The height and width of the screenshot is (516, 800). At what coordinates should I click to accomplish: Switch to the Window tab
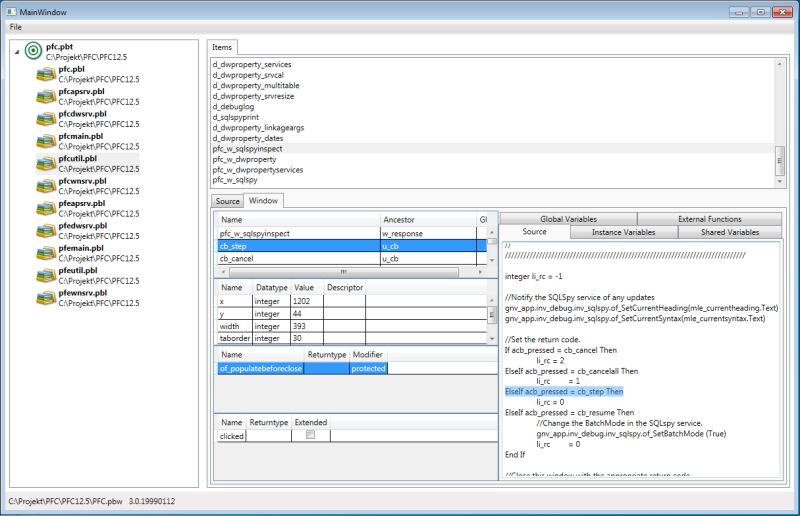[263, 201]
